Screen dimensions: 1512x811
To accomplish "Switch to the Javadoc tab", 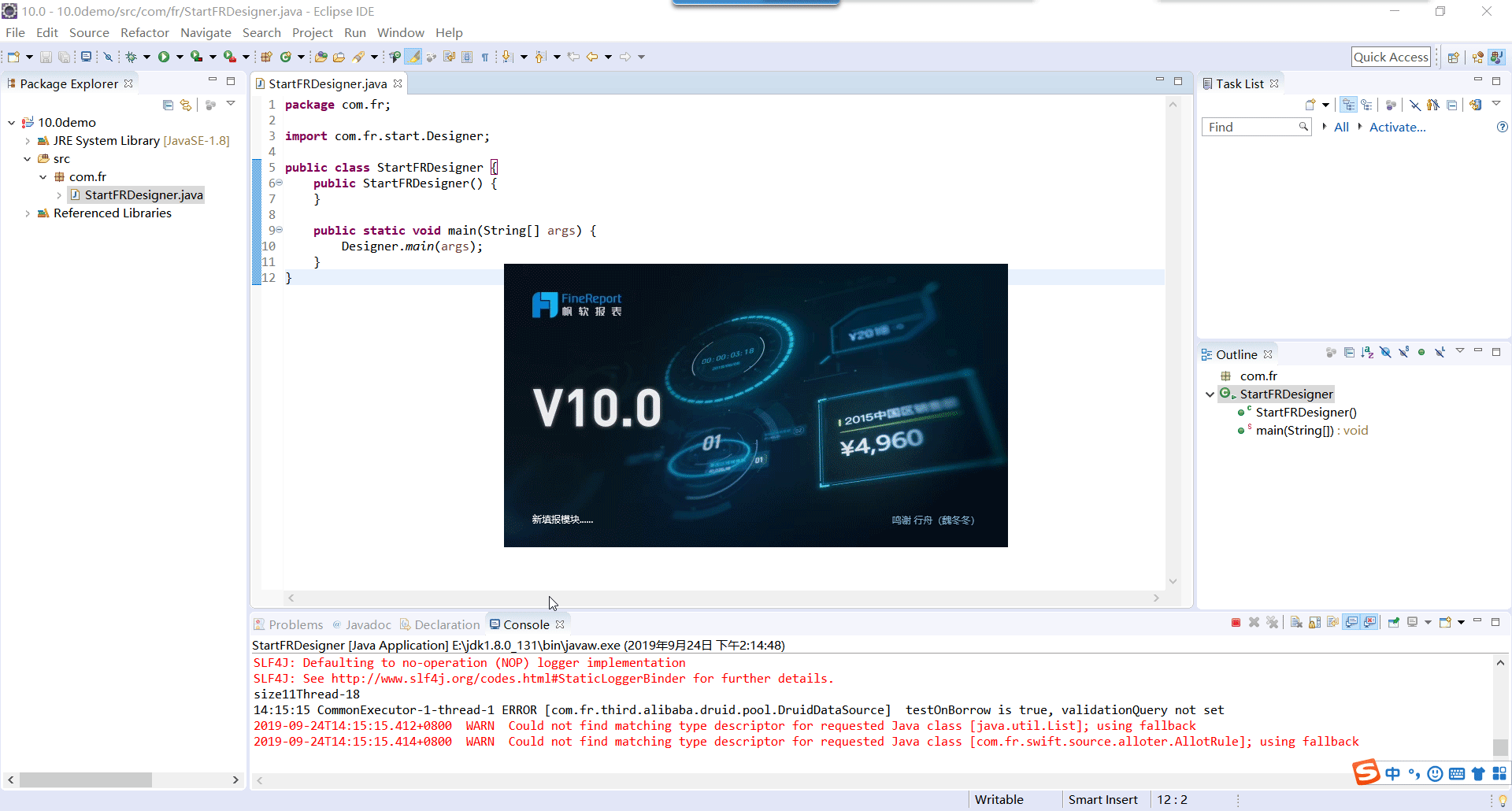I will 361,624.
